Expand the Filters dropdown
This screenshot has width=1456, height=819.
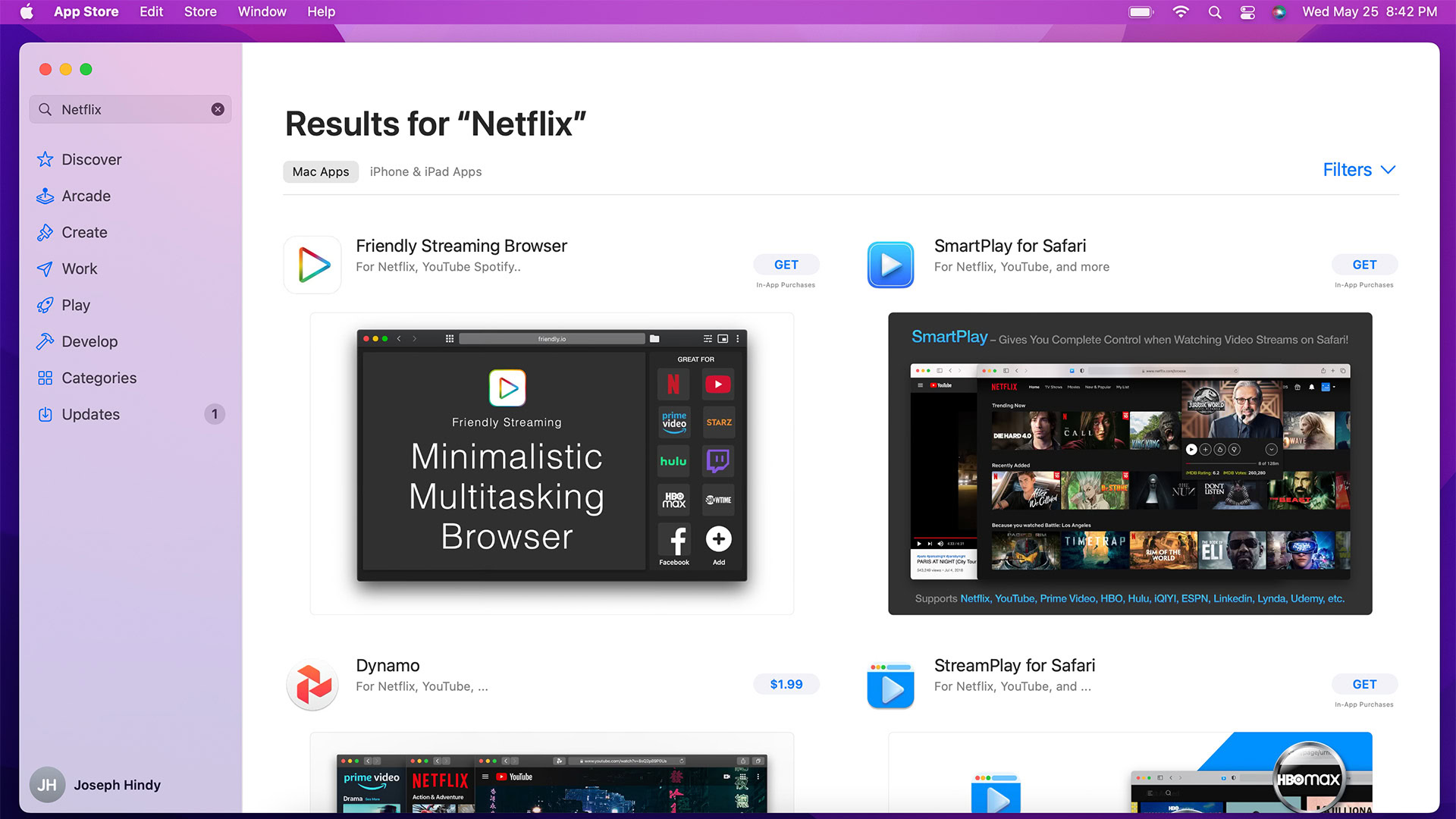[x=1358, y=170]
